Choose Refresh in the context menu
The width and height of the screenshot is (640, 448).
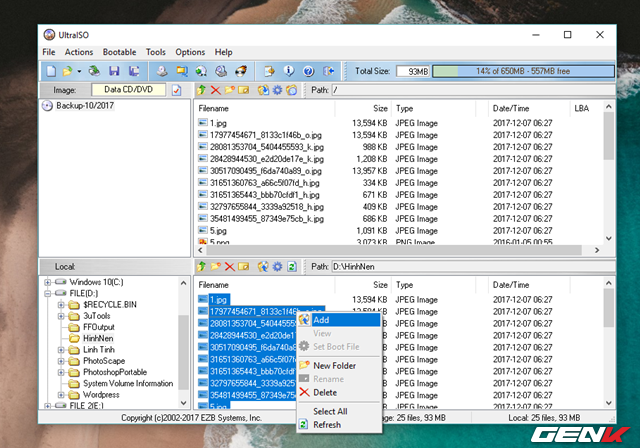(339, 425)
